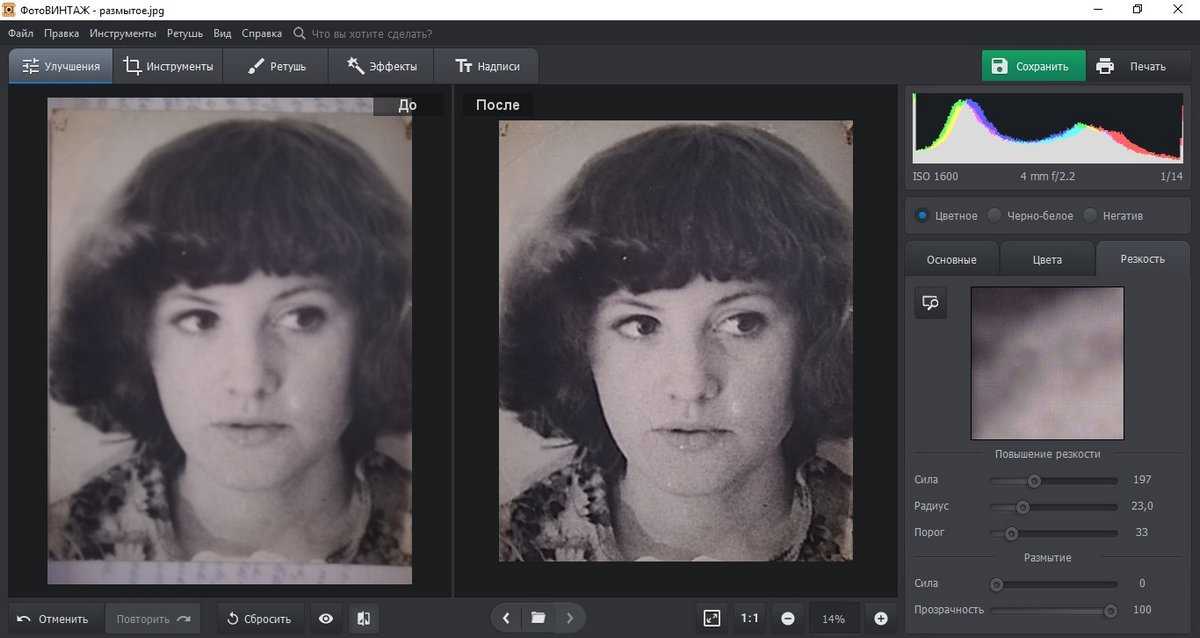This screenshot has height=638, width=1200.
Task: Click the 'Размытие' section heading
Action: [x=1047, y=557]
